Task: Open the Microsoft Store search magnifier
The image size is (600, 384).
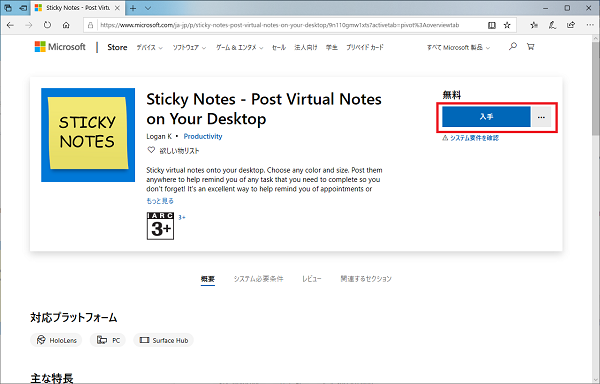Action: tap(513, 47)
